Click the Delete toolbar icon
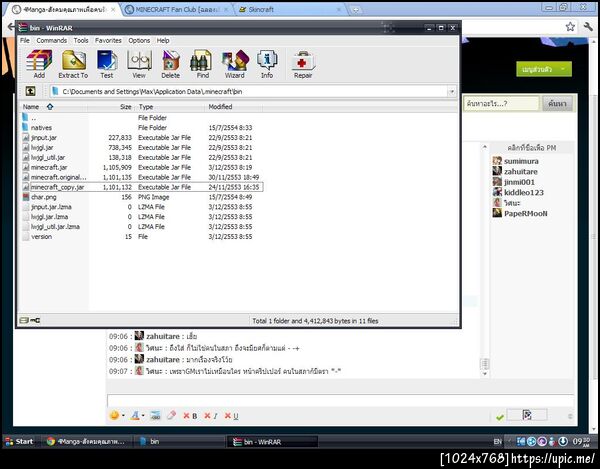Image resolution: width=600 pixels, height=469 pixels. pyautogui.click(x=171, y=64)
